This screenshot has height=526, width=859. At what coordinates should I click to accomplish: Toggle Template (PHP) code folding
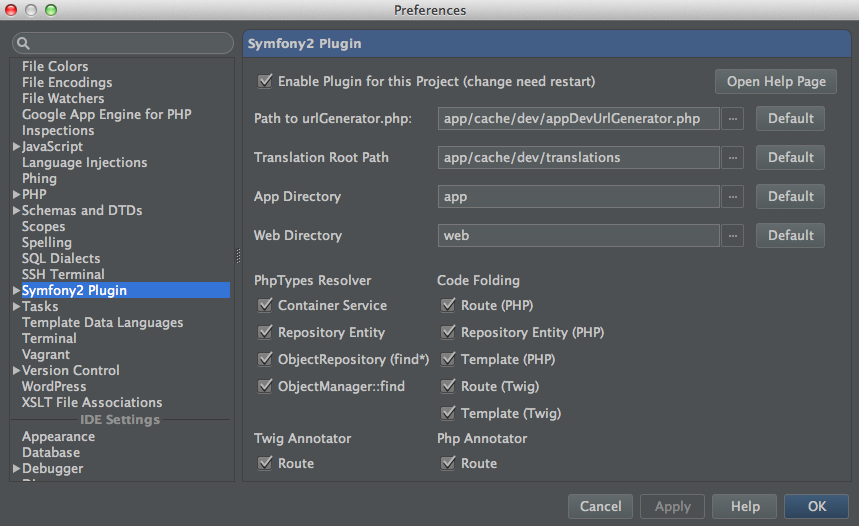(448, 359)
